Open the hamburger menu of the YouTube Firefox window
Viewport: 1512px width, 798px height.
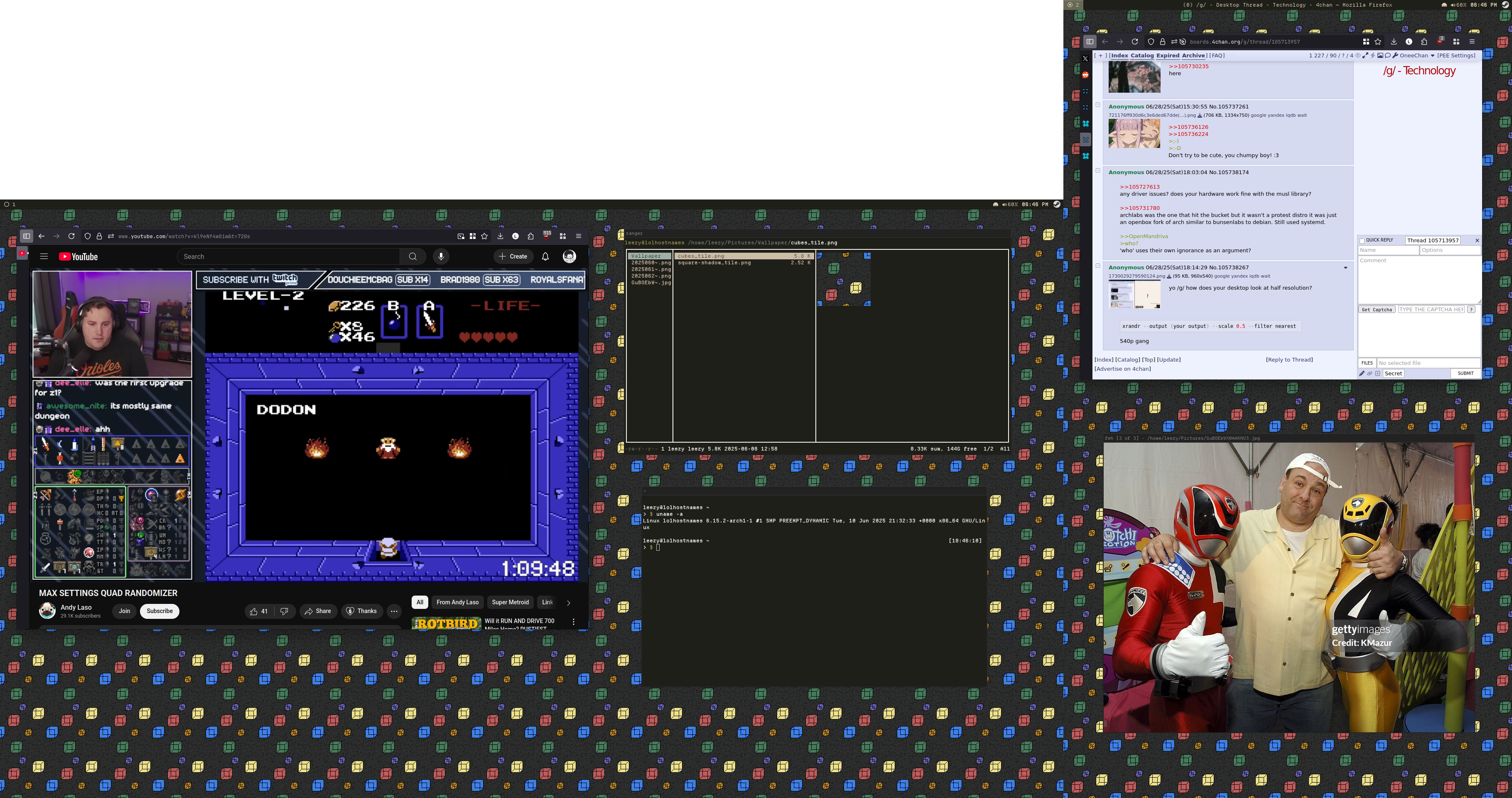pos(578,236)
